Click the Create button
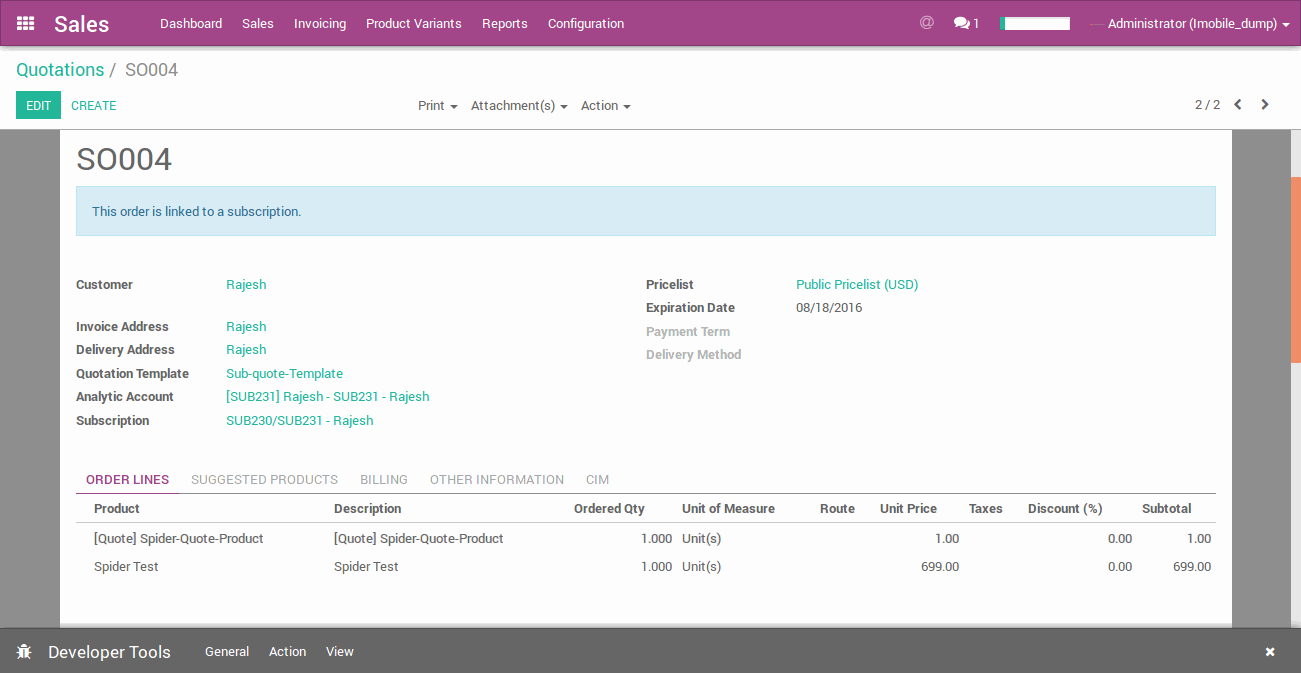This screenshot has height=673, width=1301. tap(93, 105)
